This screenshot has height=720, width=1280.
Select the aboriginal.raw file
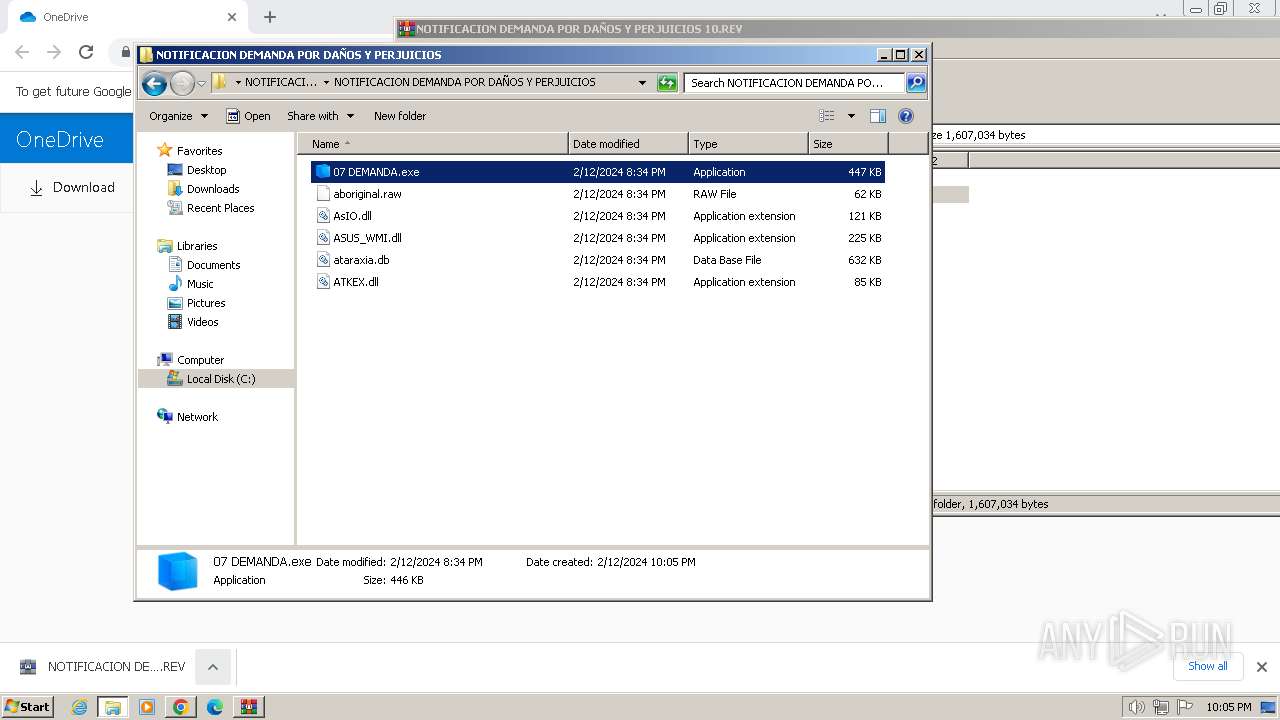[598, 194]
